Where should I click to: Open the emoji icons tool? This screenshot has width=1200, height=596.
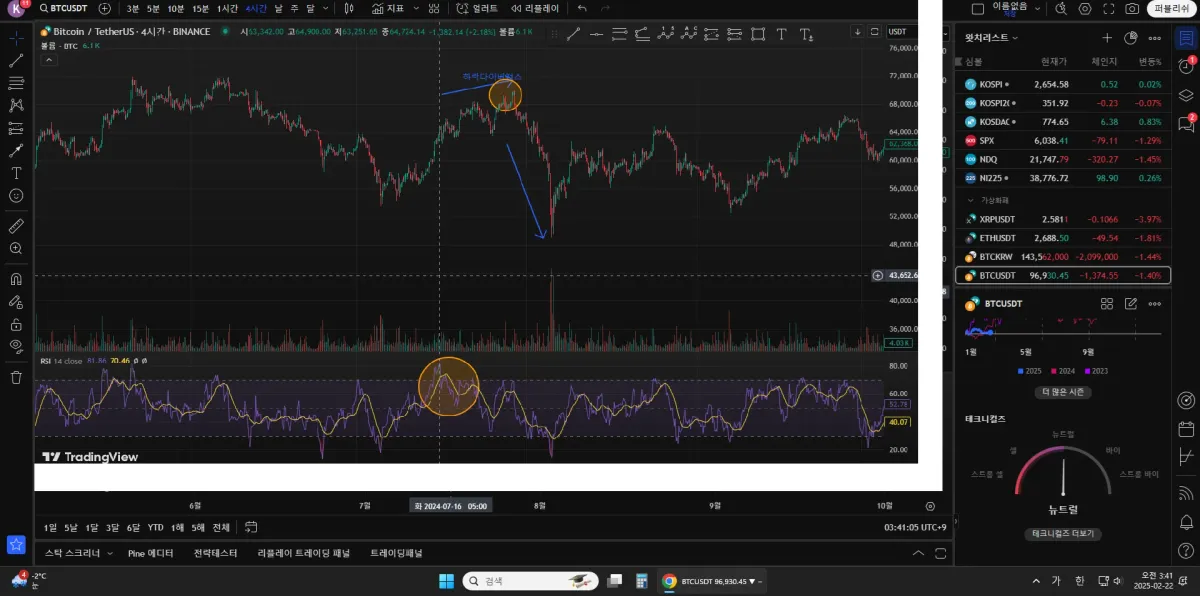pos(16,195)
